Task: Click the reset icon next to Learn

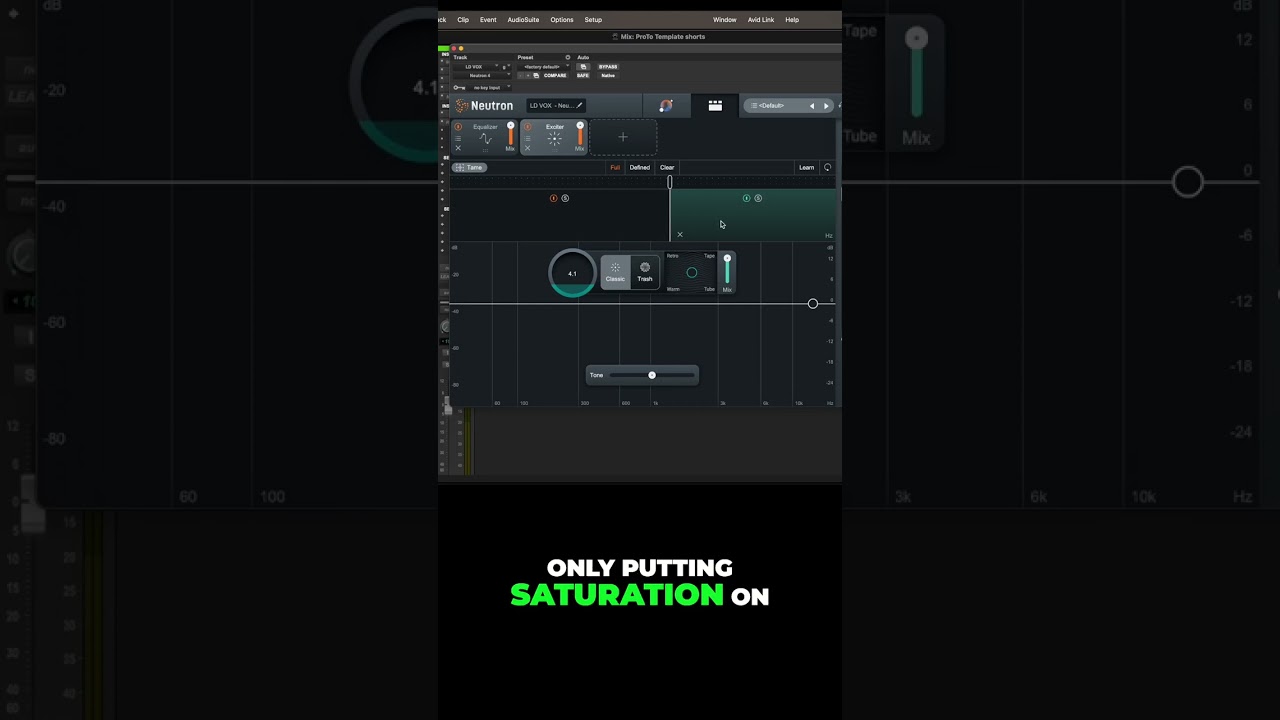Action: 827,168
